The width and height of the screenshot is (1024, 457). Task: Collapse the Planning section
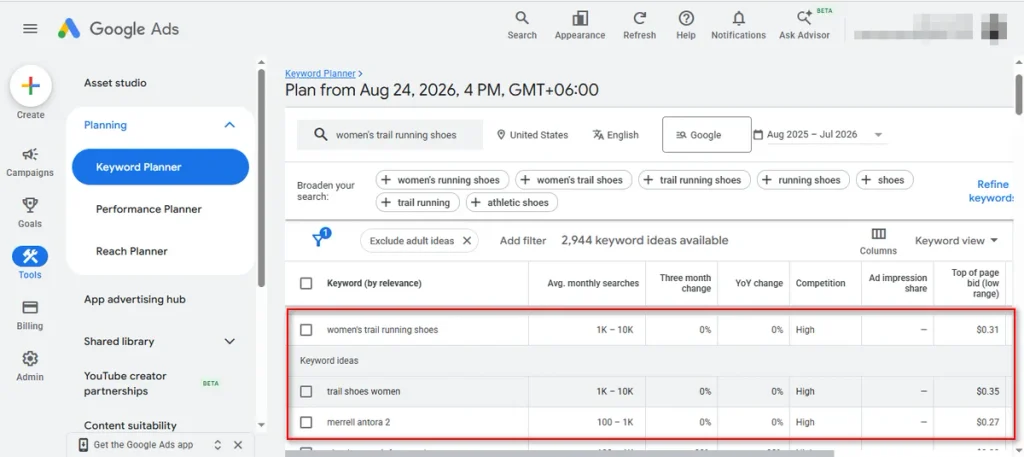tap(229, 125)
